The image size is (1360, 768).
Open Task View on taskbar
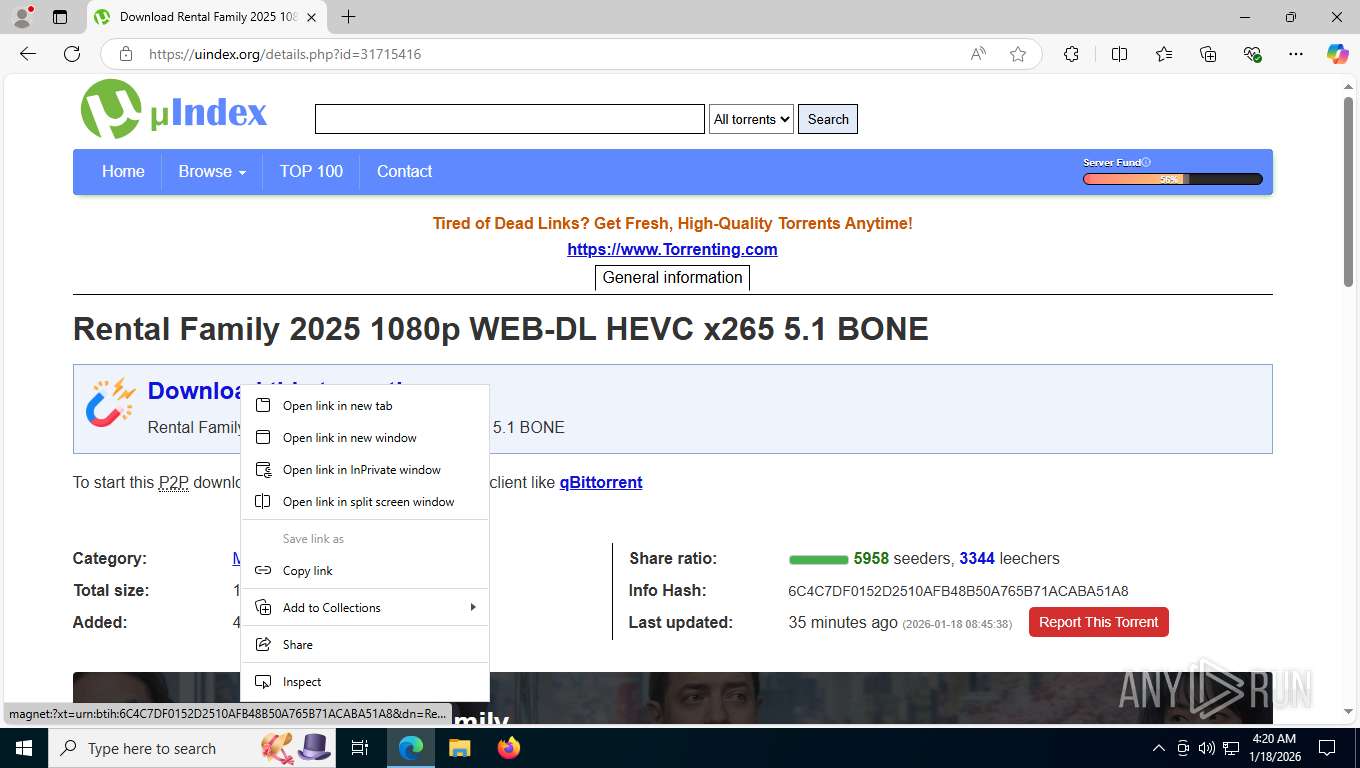[360, 748]
